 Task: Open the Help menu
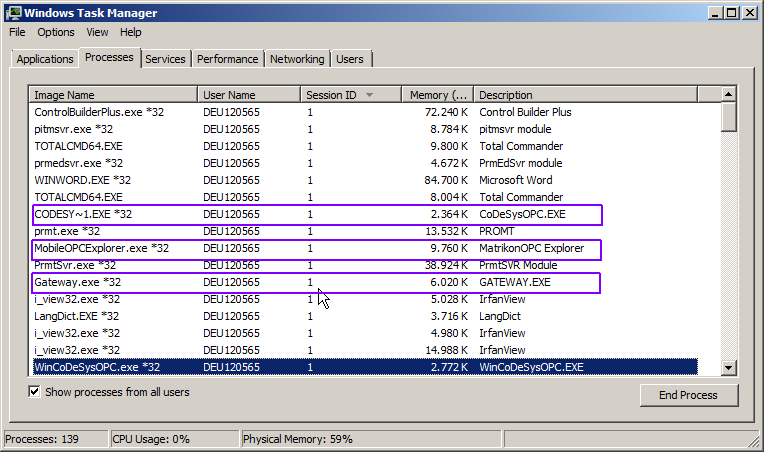pos(131,32)
